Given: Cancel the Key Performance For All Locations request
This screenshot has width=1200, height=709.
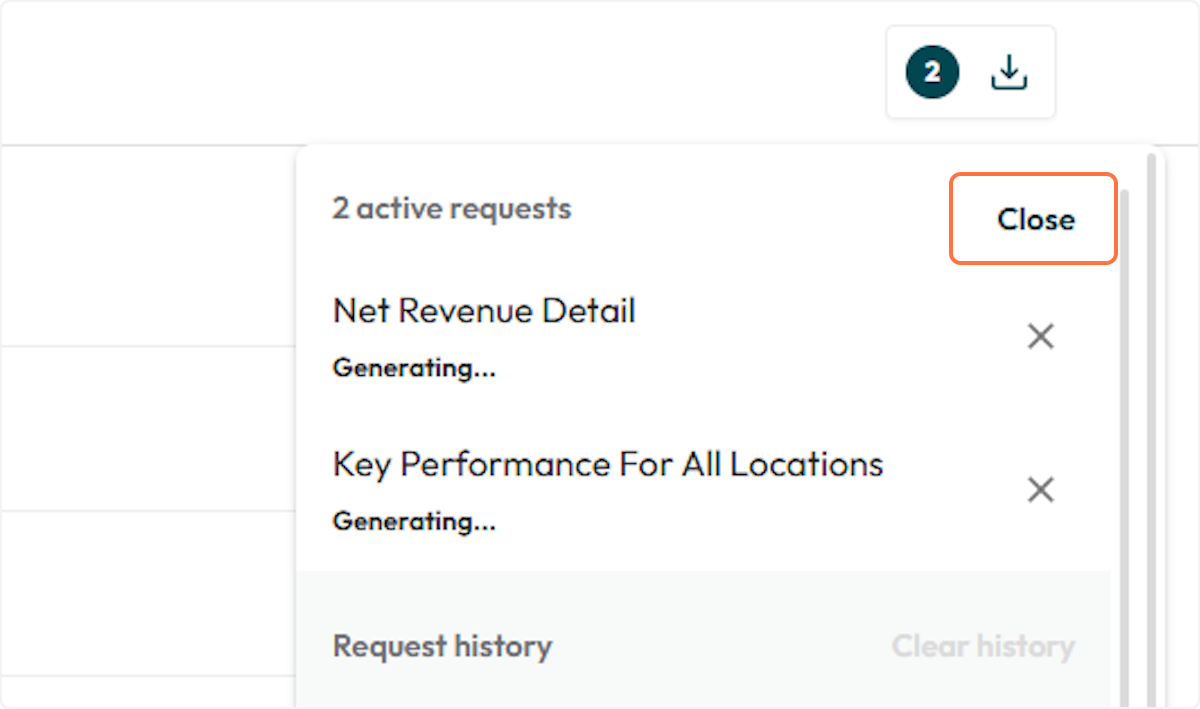Looking at the screenshot, I should (1041, 490).
